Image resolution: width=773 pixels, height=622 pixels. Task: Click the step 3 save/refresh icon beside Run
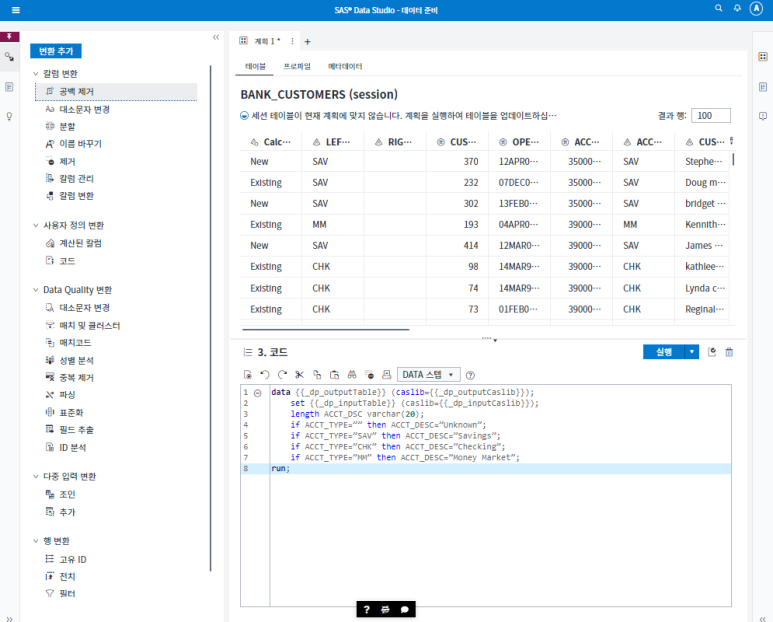pyautogui.click(x=712, y=352)
